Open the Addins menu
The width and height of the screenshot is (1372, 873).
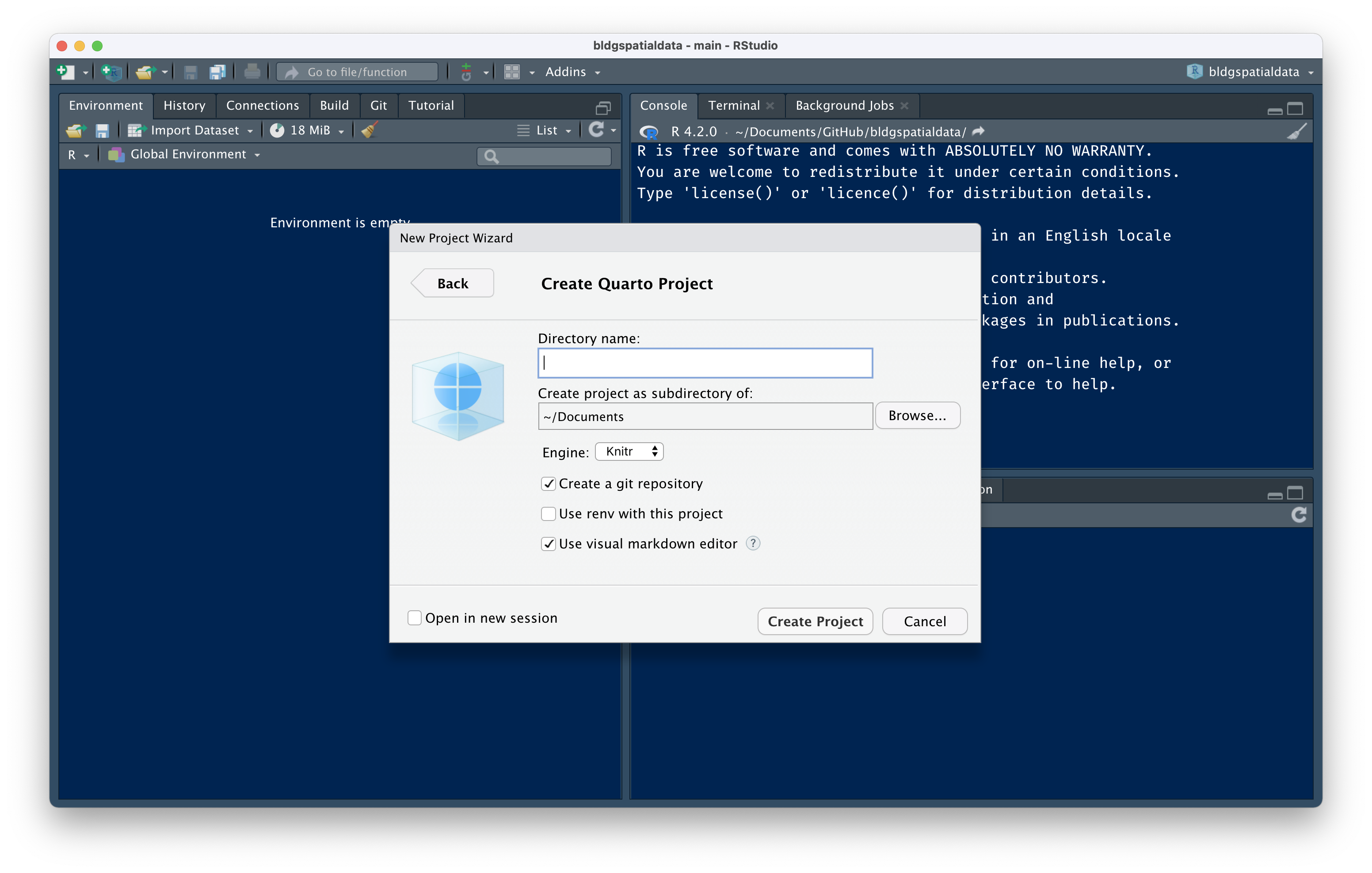(x=572, y=71)
